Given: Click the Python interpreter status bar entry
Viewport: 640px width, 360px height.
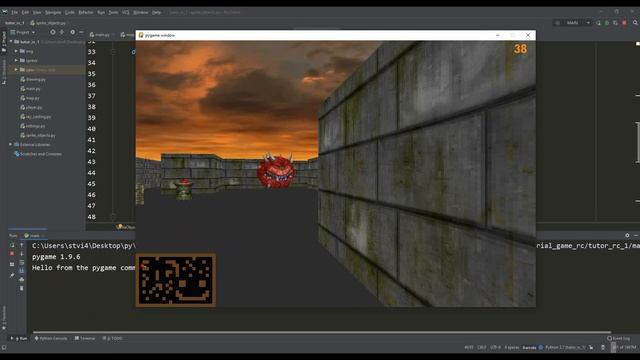Looking at the screenshot, I should tap(565, 347).
